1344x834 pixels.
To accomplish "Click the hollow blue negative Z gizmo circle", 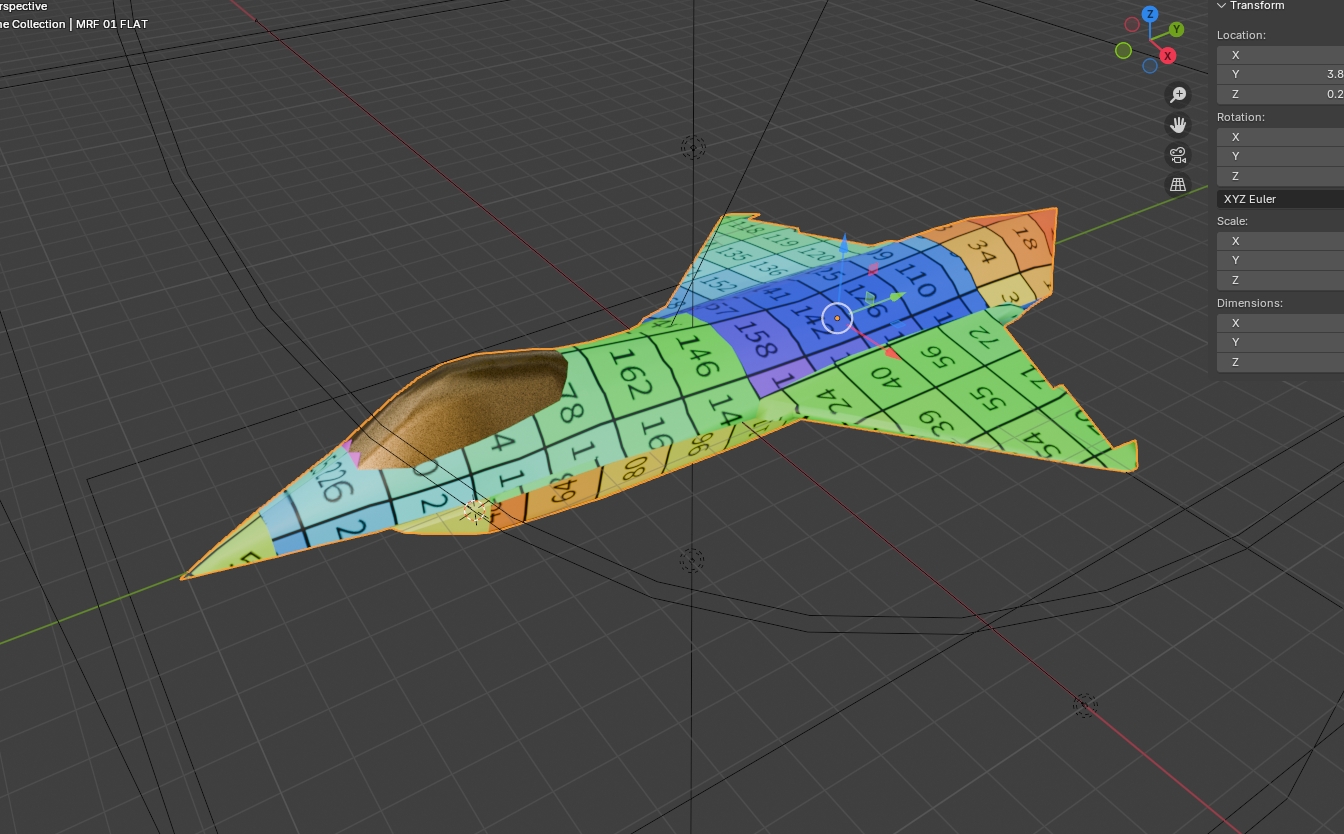I will [1150, 66].
